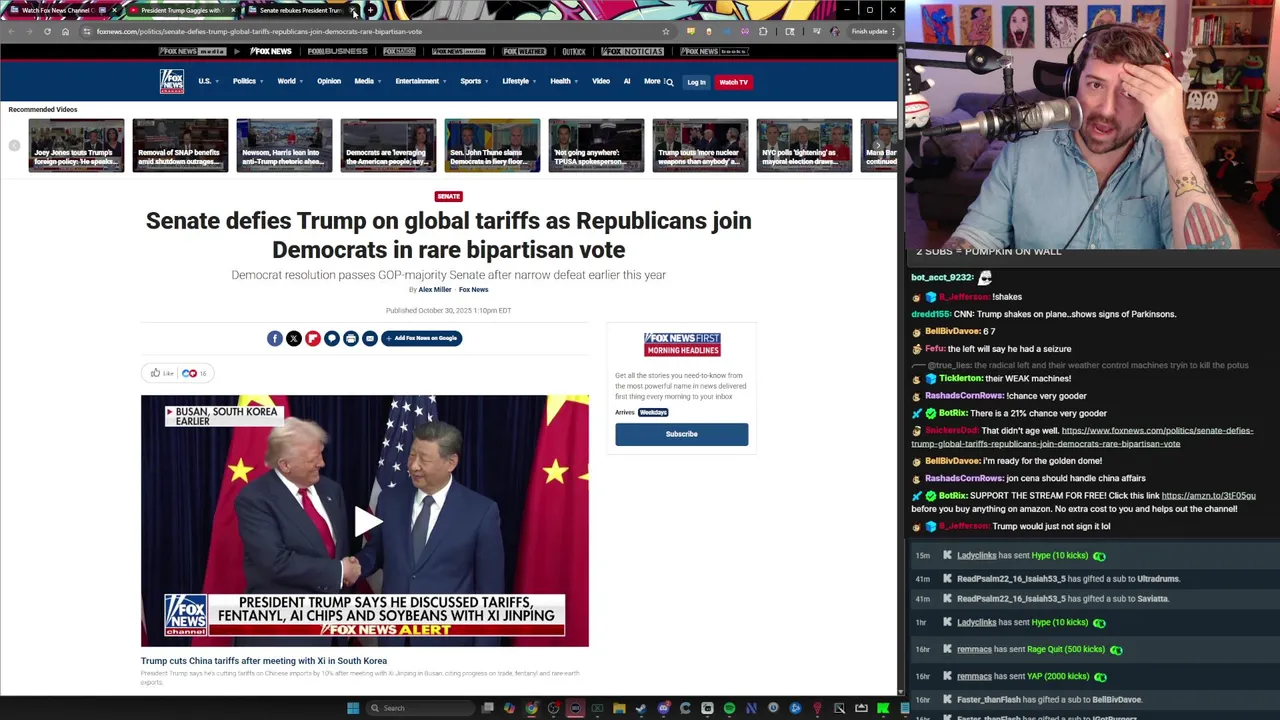Open the Video section link
The image size is (1280, 720).
point(601,81)
